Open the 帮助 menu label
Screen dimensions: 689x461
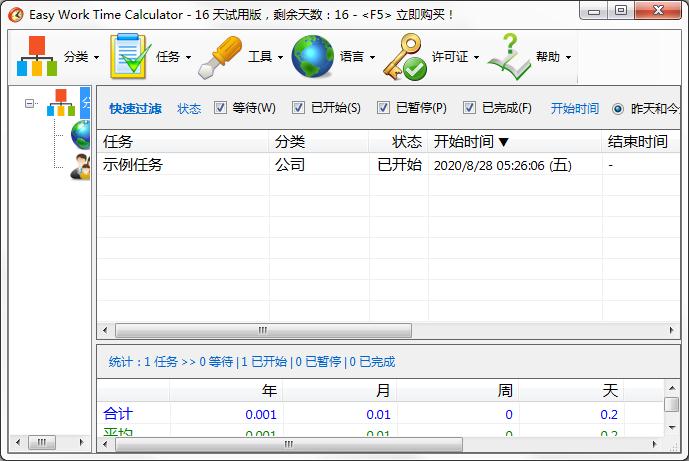click(548, 57)
